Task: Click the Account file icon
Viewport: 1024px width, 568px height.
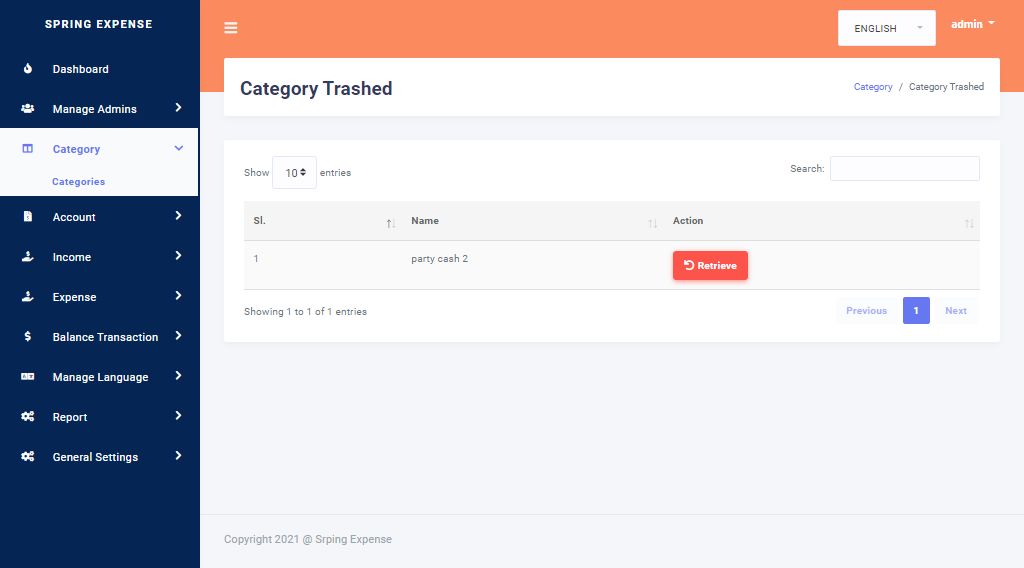Action: tap(27, 216)
